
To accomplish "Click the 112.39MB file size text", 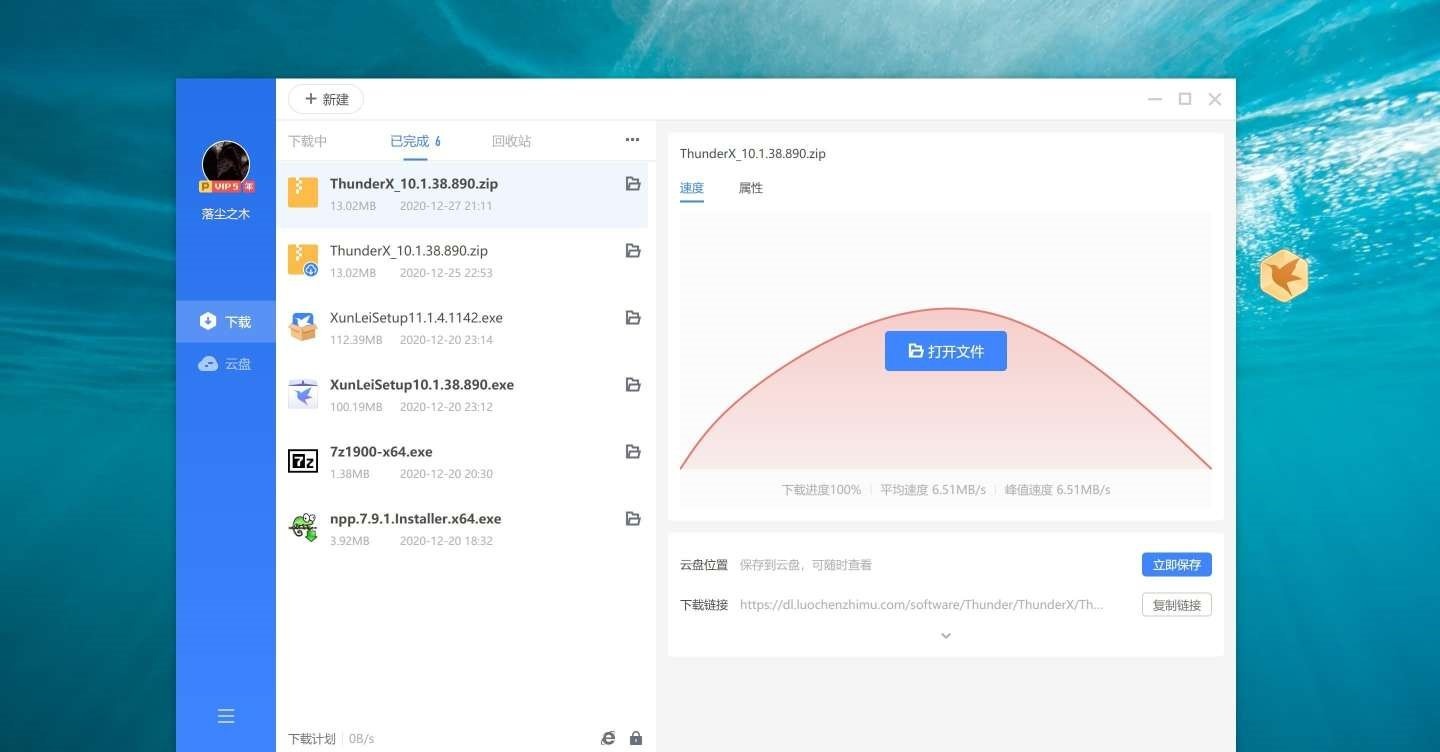I will coord(356,340).
